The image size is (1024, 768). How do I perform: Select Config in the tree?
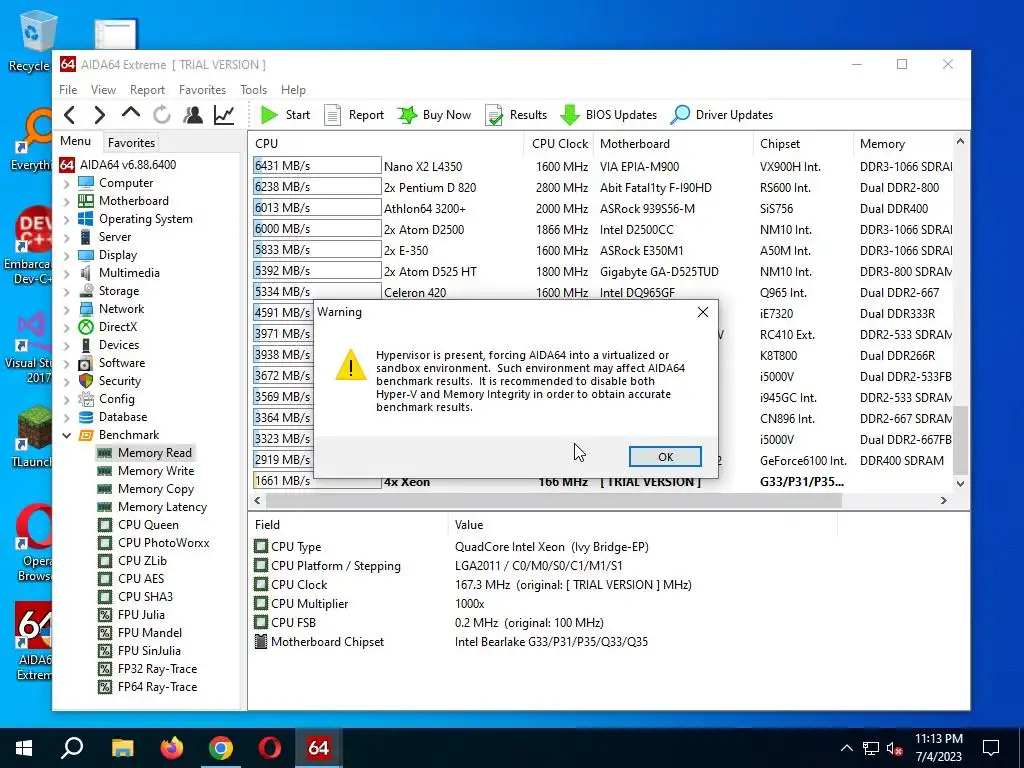pos(106,399)
